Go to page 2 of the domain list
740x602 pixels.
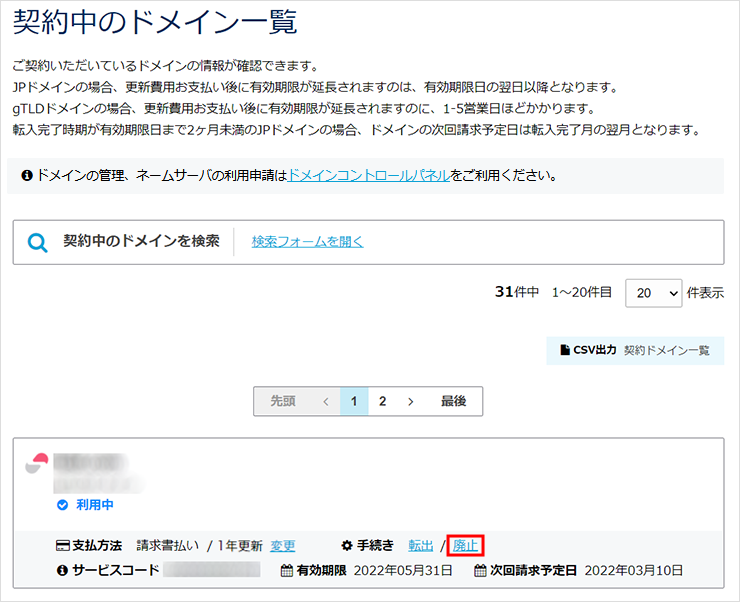point(382,401)
